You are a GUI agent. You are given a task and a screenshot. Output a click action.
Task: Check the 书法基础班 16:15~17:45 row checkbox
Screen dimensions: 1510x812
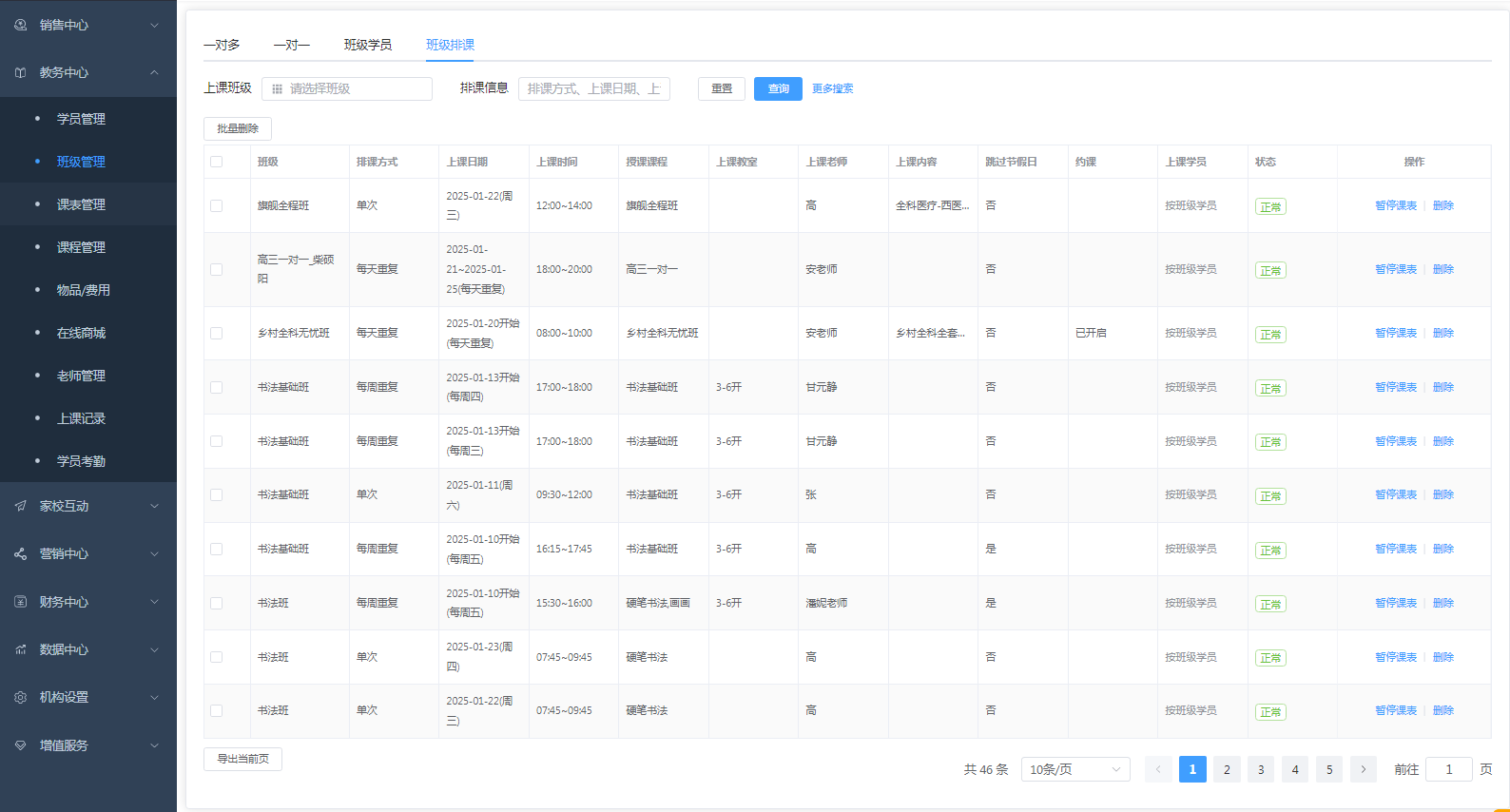click(217, 549)
